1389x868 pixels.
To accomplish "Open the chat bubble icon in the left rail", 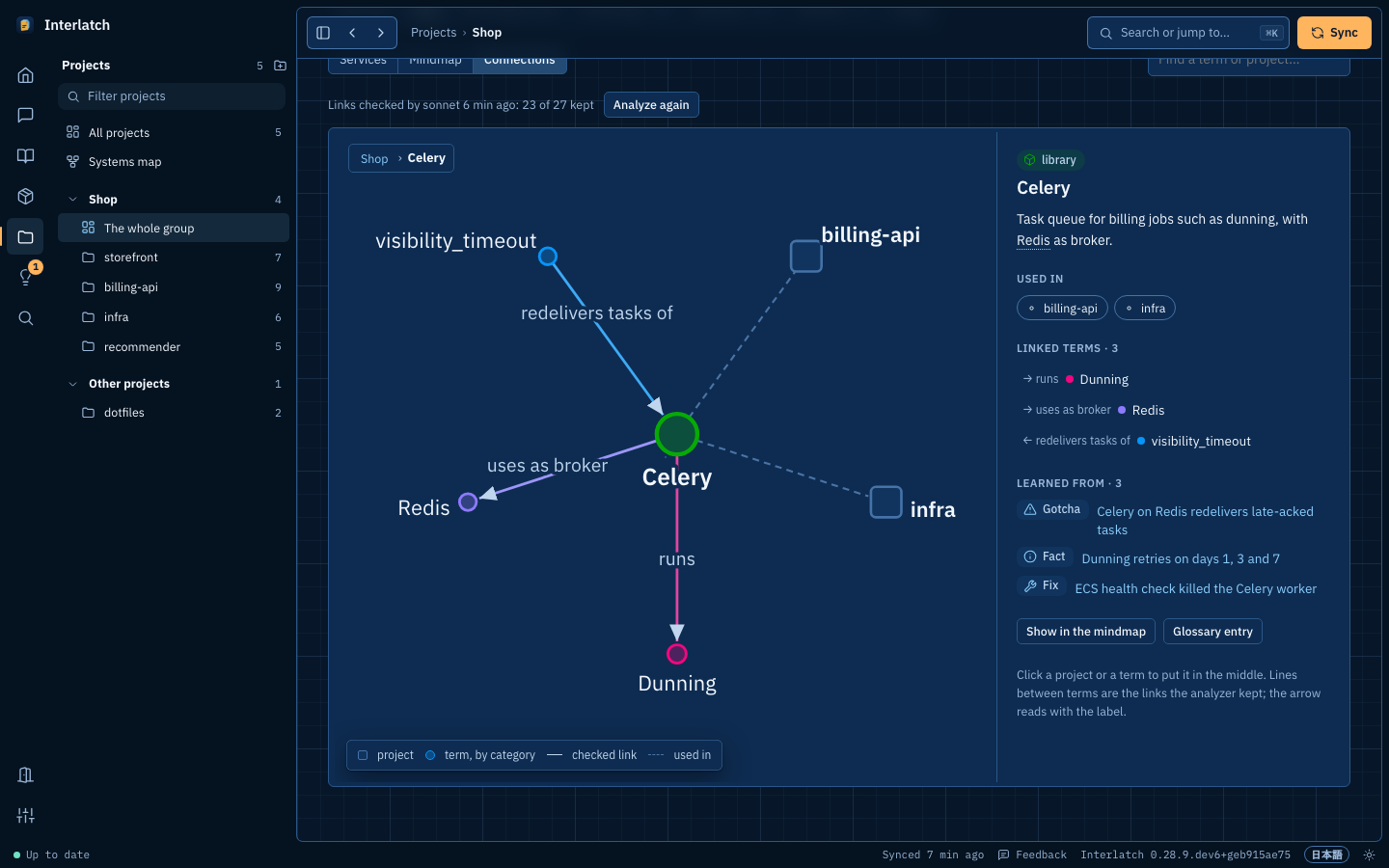I will (x=26, y=116).
